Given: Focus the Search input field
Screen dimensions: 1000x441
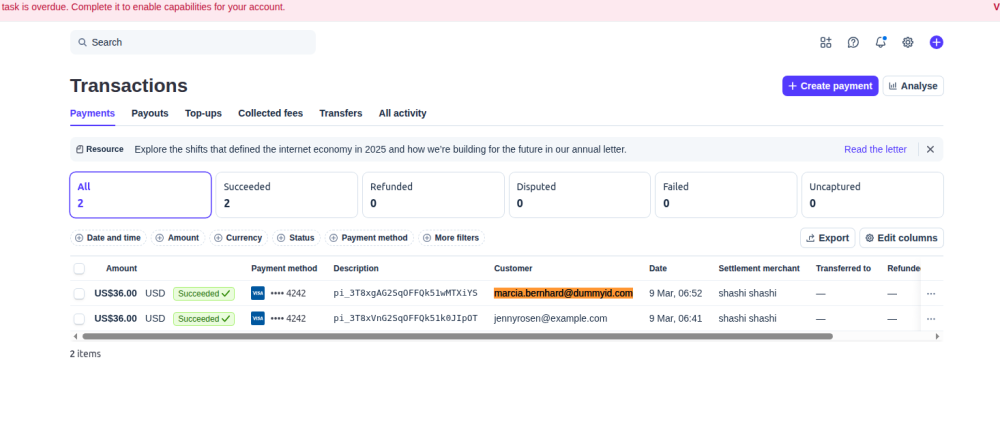Looking at the screenshot, I should tap(195, 42).
